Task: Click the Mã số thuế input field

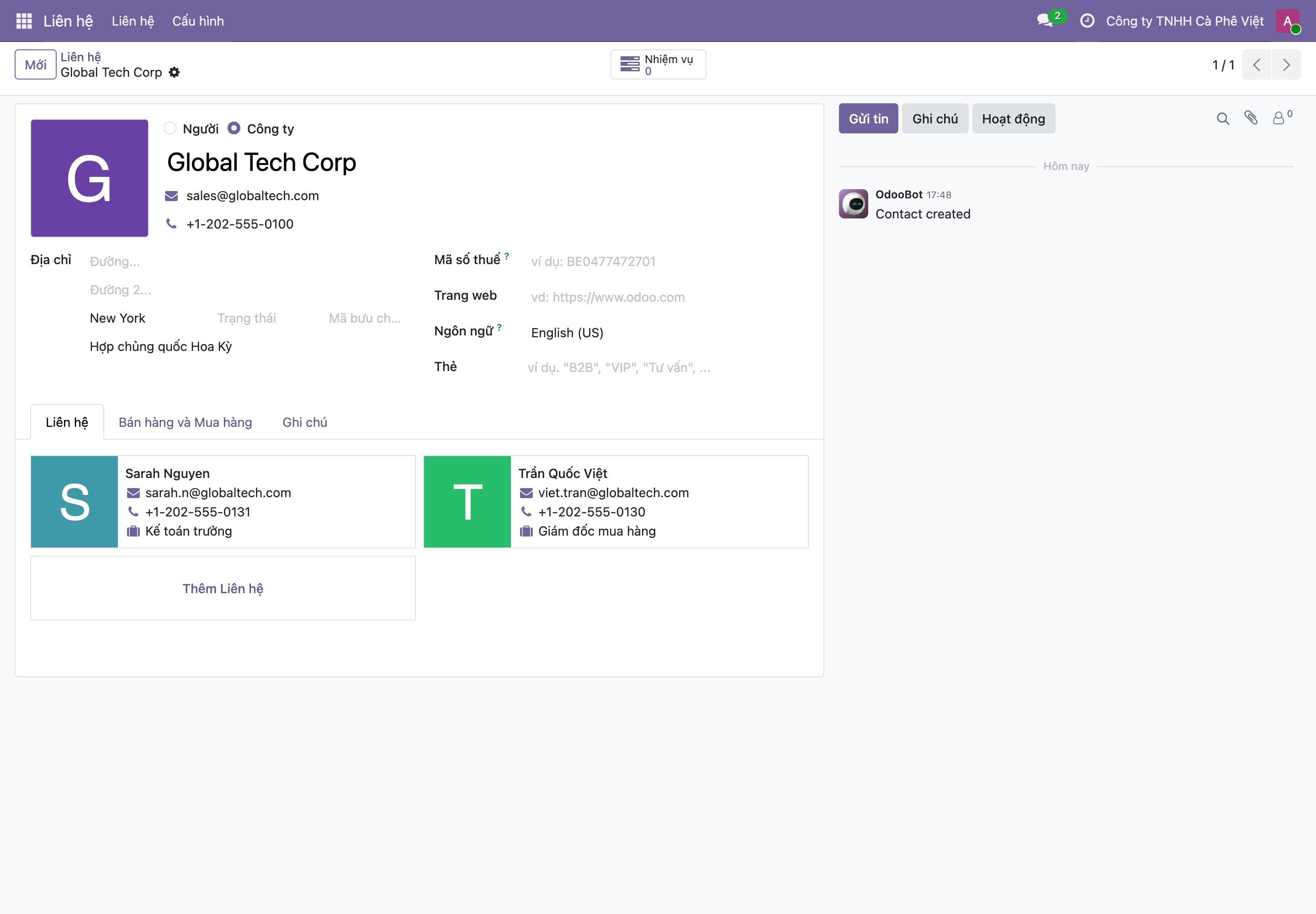Action: pyautogui.click(x=667, y=262)
